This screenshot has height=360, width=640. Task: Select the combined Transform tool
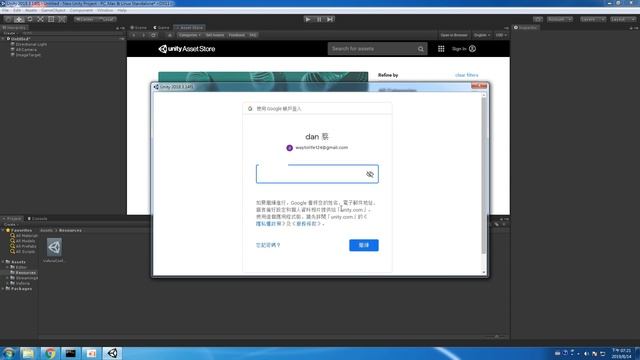[x=62, y=19]
